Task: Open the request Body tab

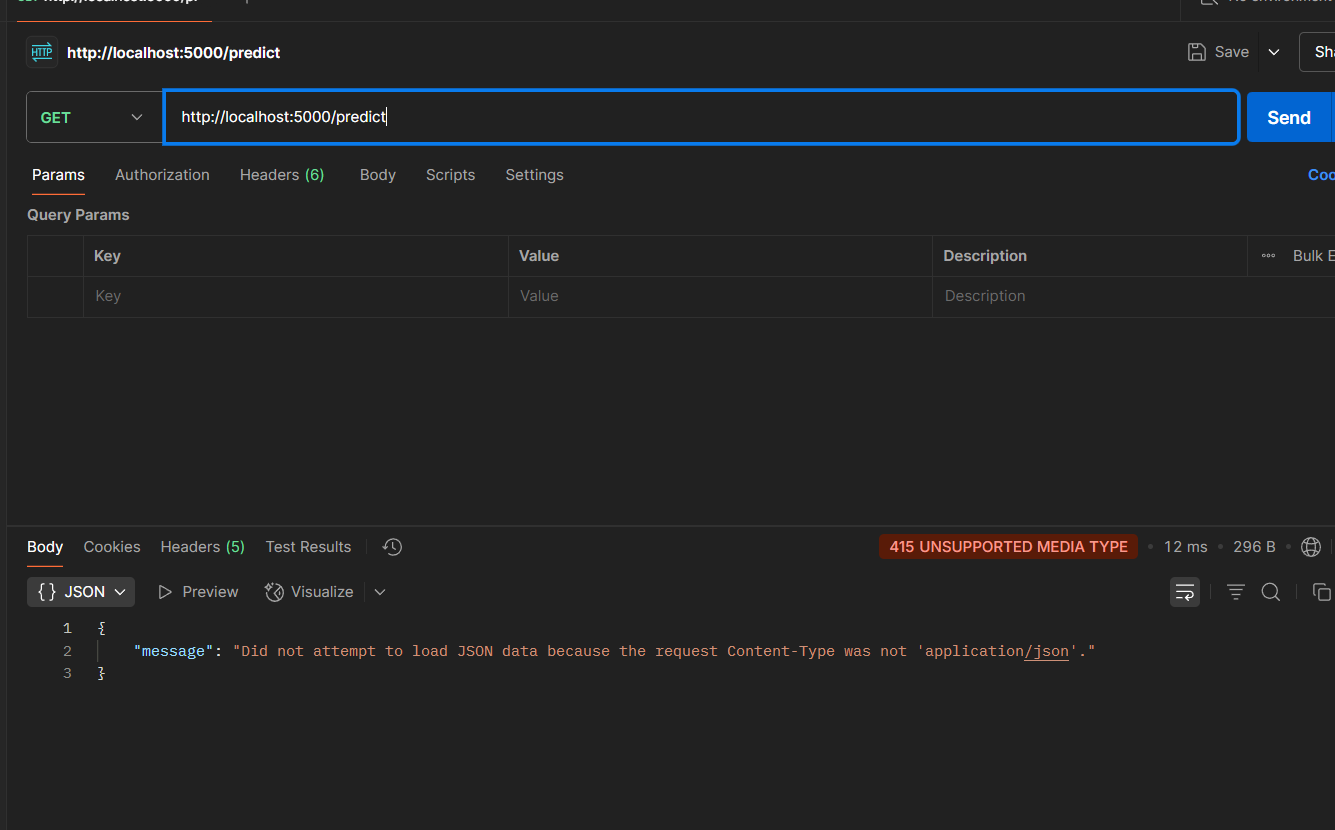Action: tap(377, 175)
